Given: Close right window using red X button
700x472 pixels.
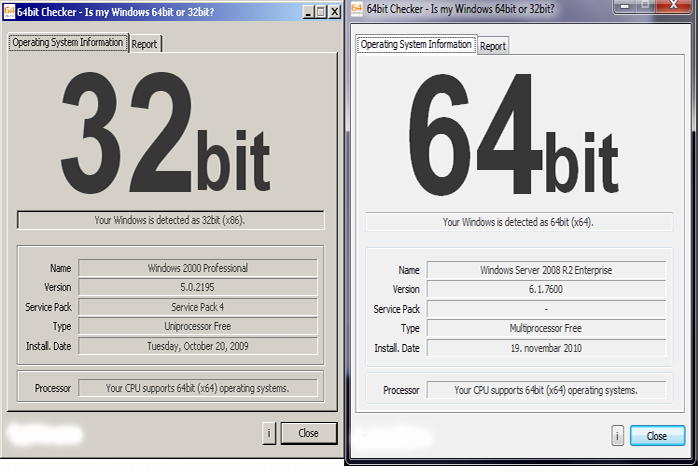Looking at the screenshot, I should click(674, 6).
